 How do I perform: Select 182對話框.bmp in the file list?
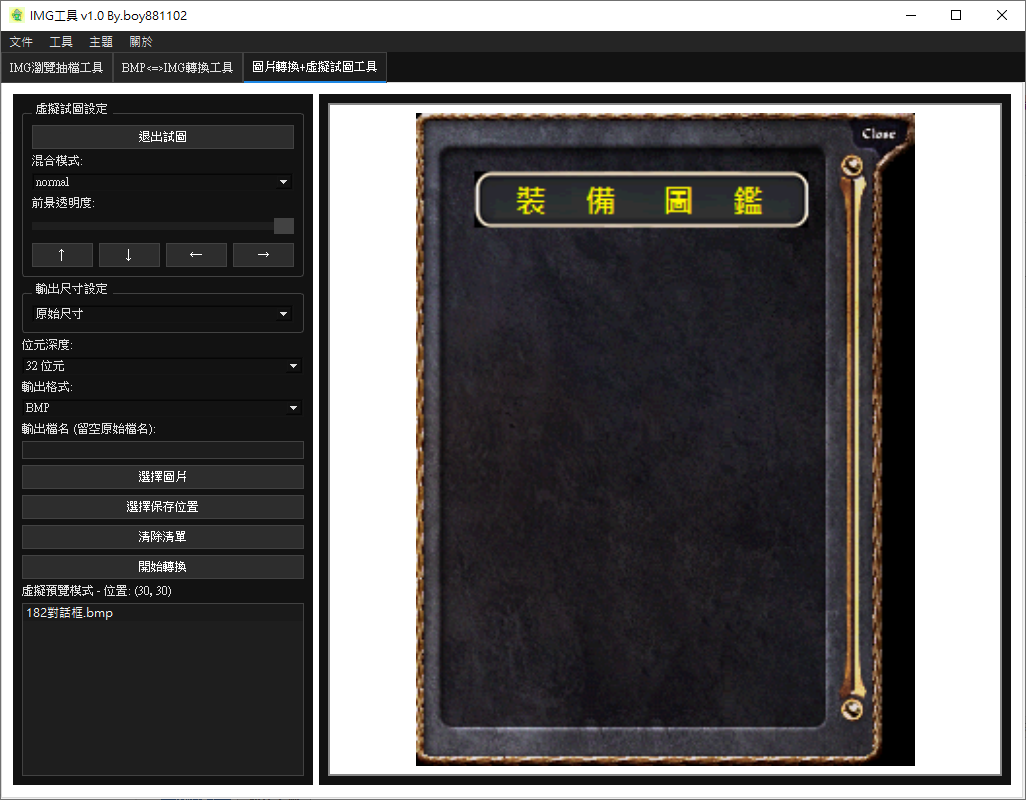pos(163,613)
